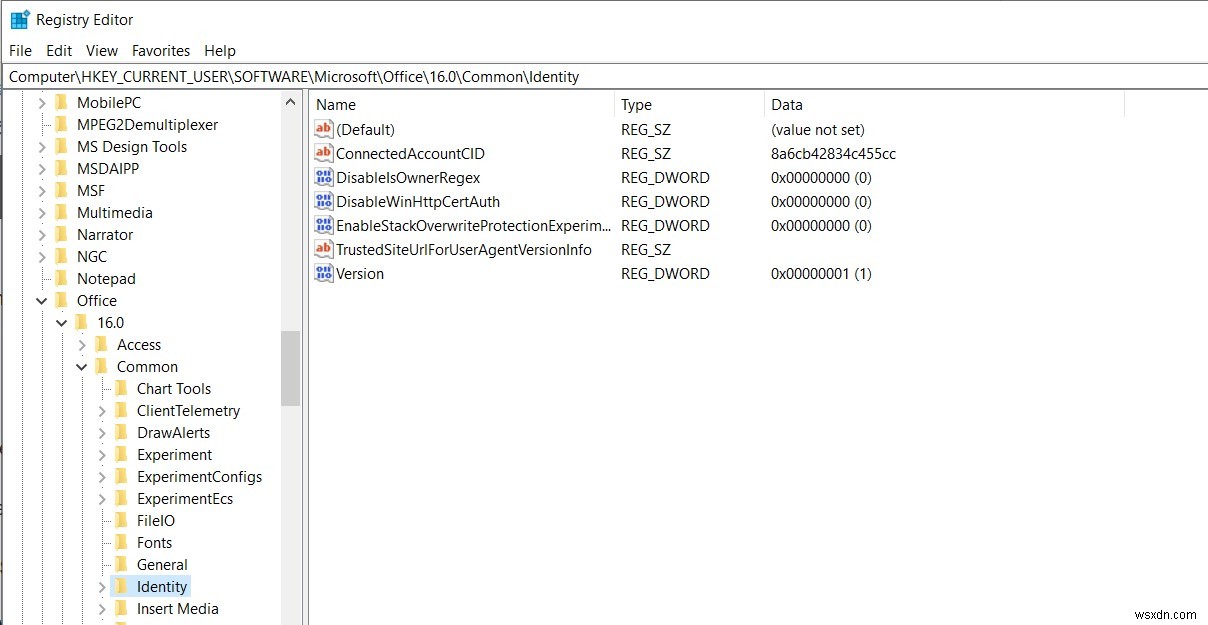
Task: Sort values by the Data column header
Action: pos(944,104)
